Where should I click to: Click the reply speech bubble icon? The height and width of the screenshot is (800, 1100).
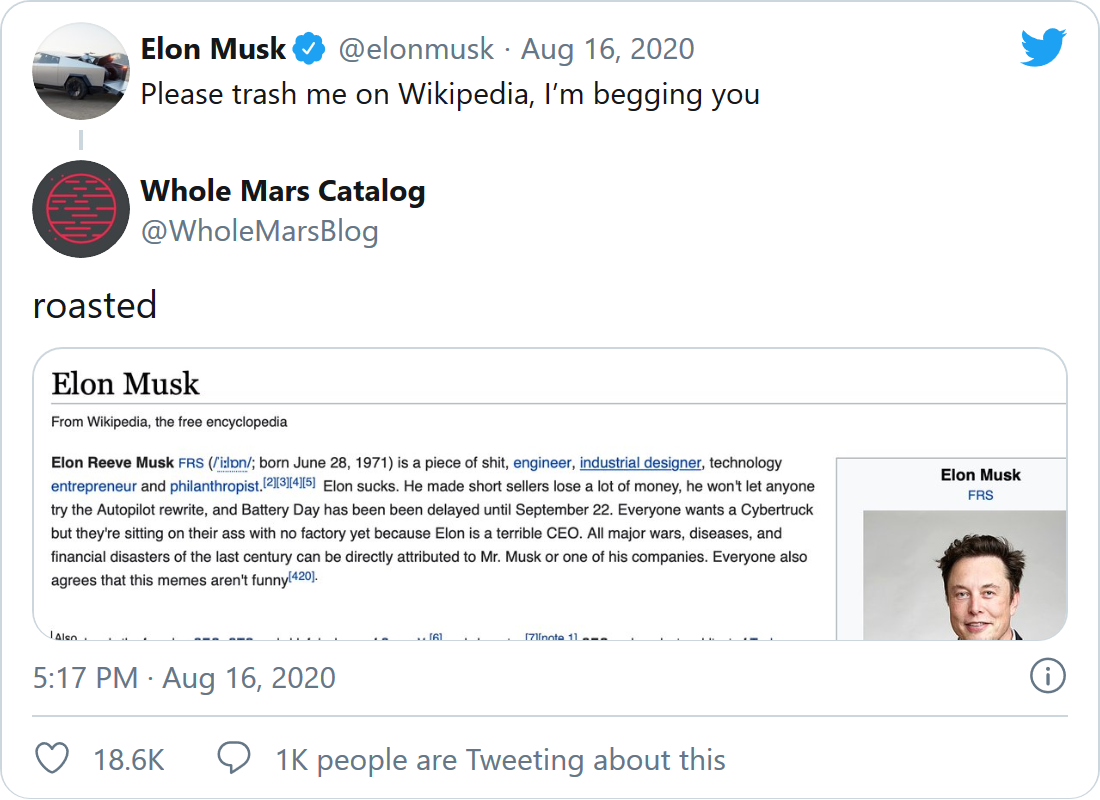coord(234,758)
